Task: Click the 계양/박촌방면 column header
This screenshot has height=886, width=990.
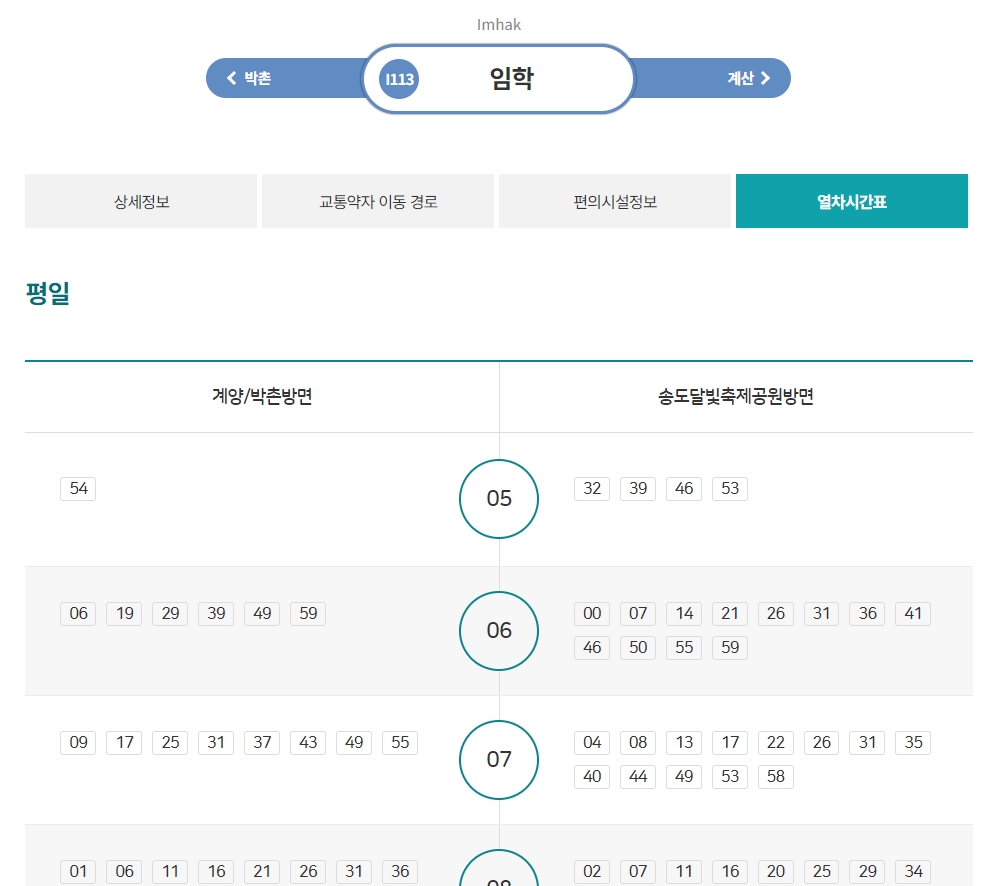Action: tap(260, 396)
